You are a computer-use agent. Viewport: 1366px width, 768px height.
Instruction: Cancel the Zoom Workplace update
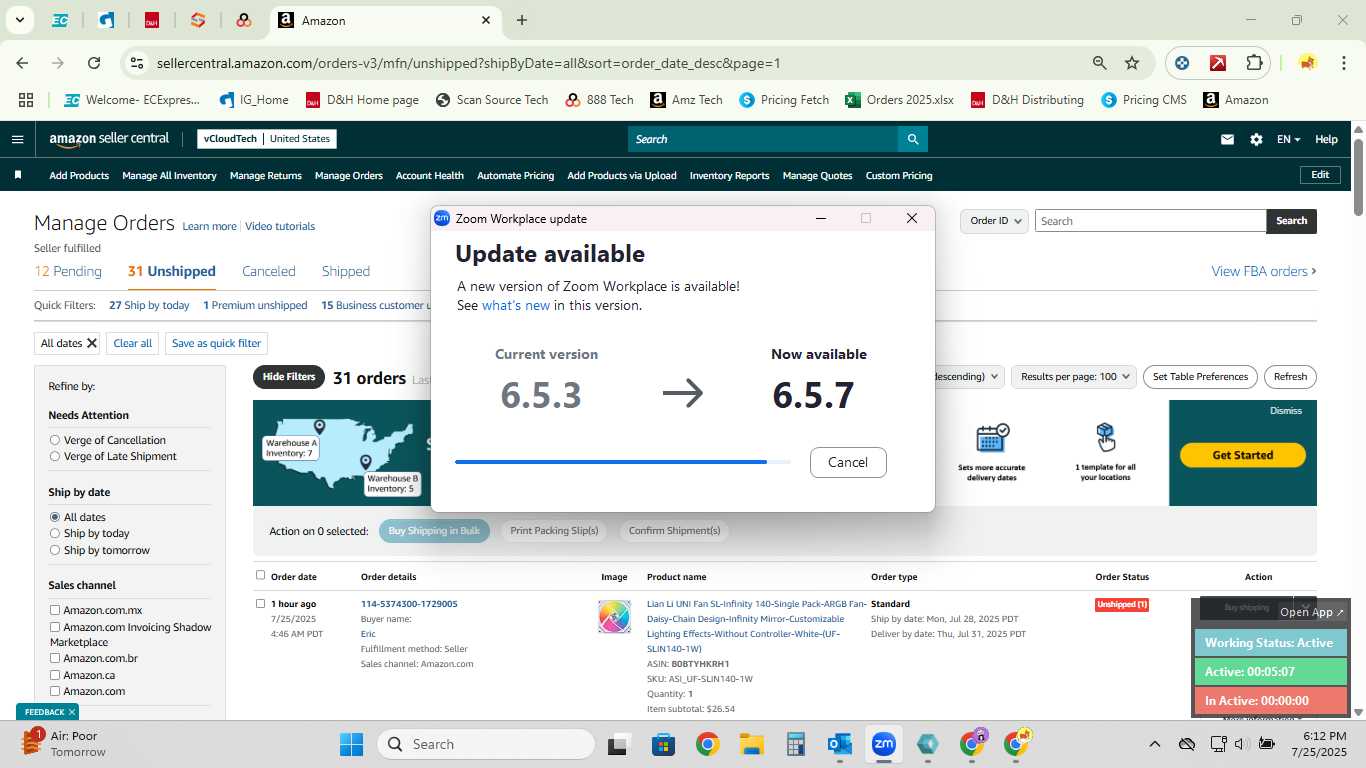click(848, 462)
